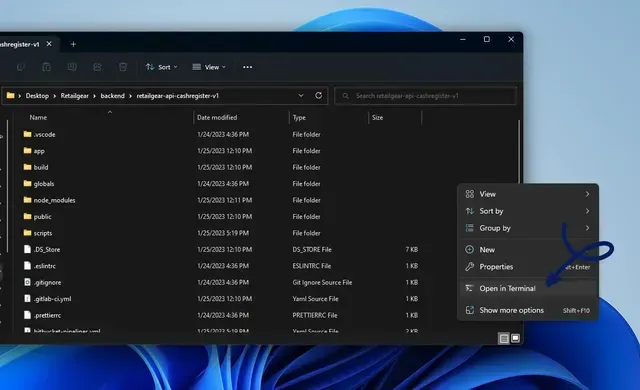Switch to details view layout toggle
640x390 pixels.
tap(504, 338)
